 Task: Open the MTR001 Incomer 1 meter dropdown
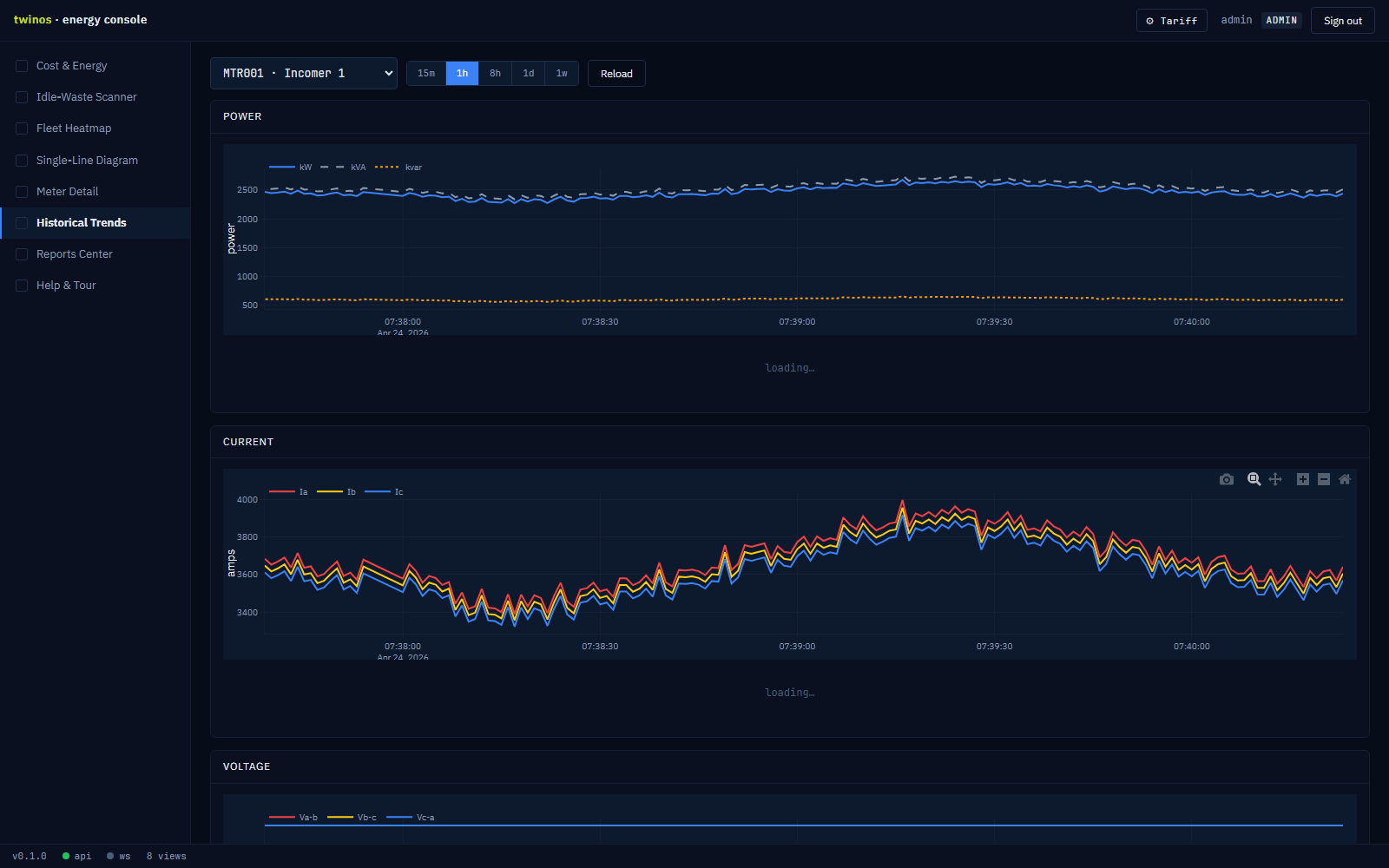[304, 74]
